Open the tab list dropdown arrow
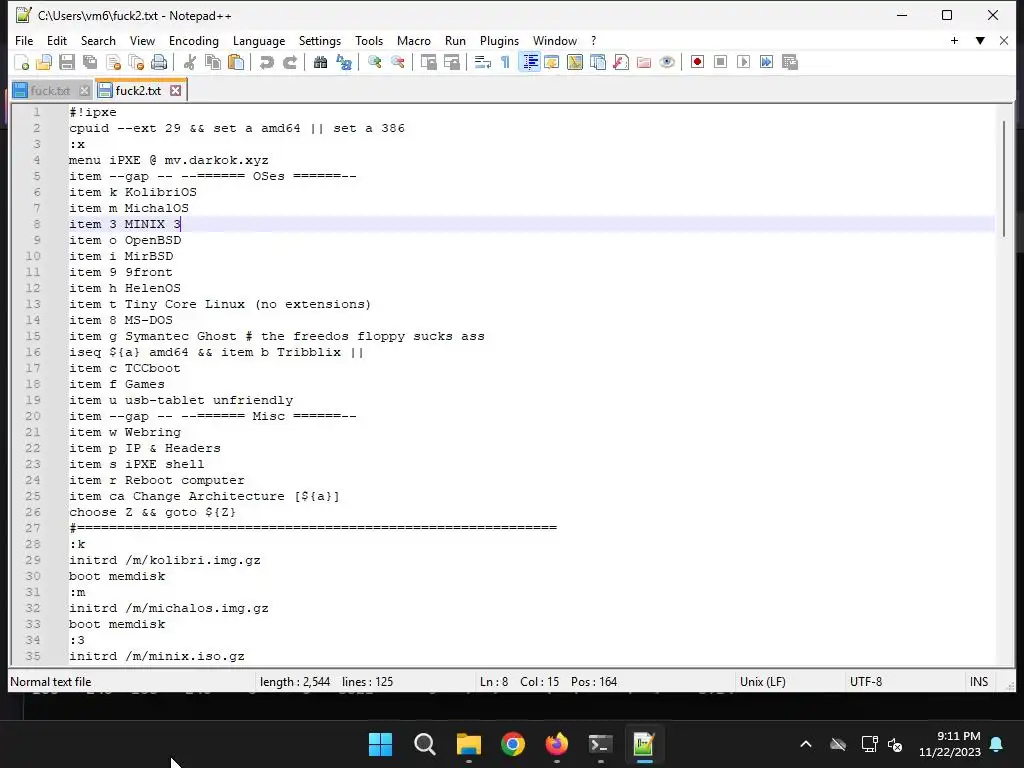Image resolution: width=1024 pixels, height=768 pixels. pos(980,40)
